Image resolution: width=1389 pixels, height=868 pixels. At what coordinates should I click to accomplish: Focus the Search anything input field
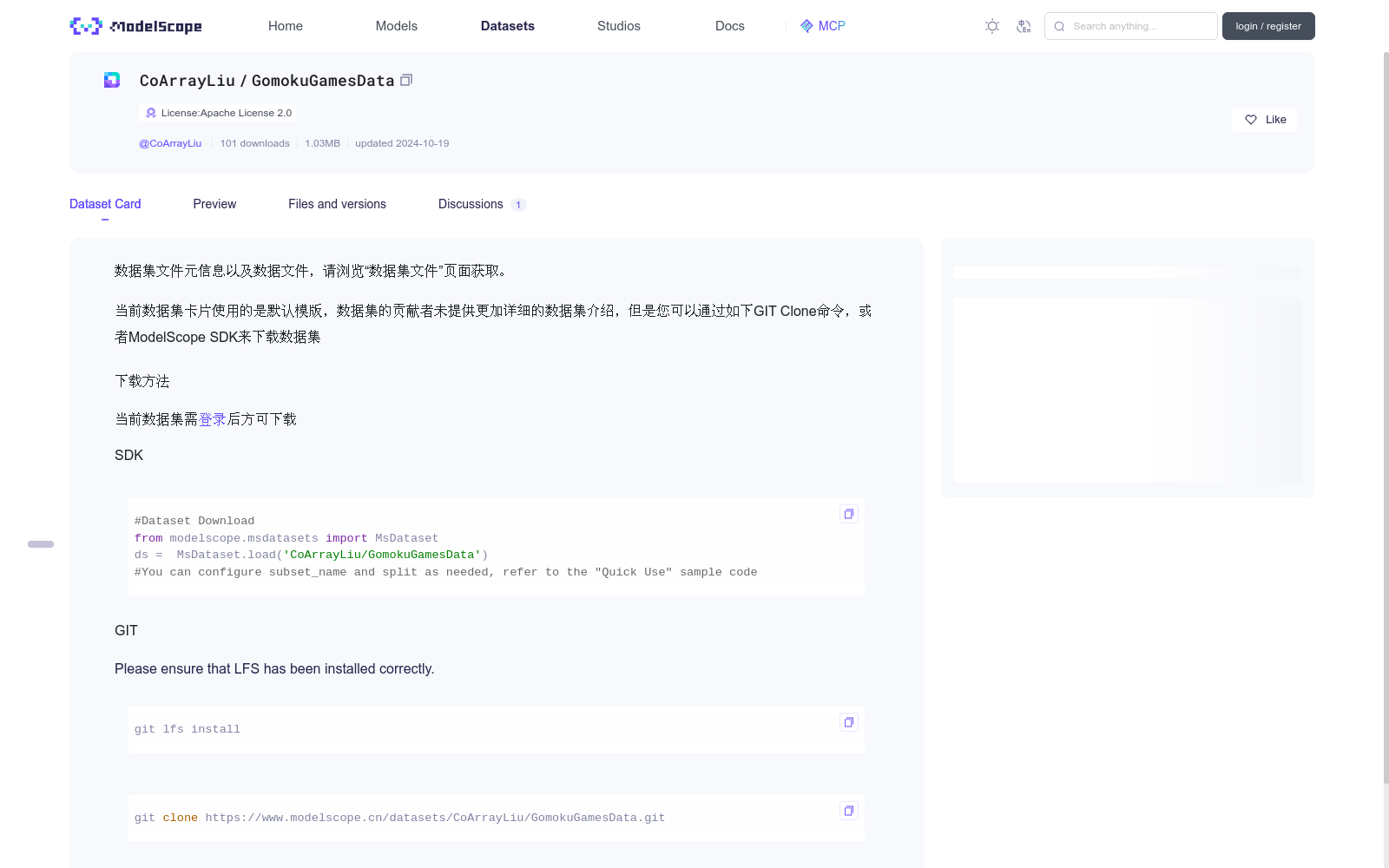point(1131,26)
